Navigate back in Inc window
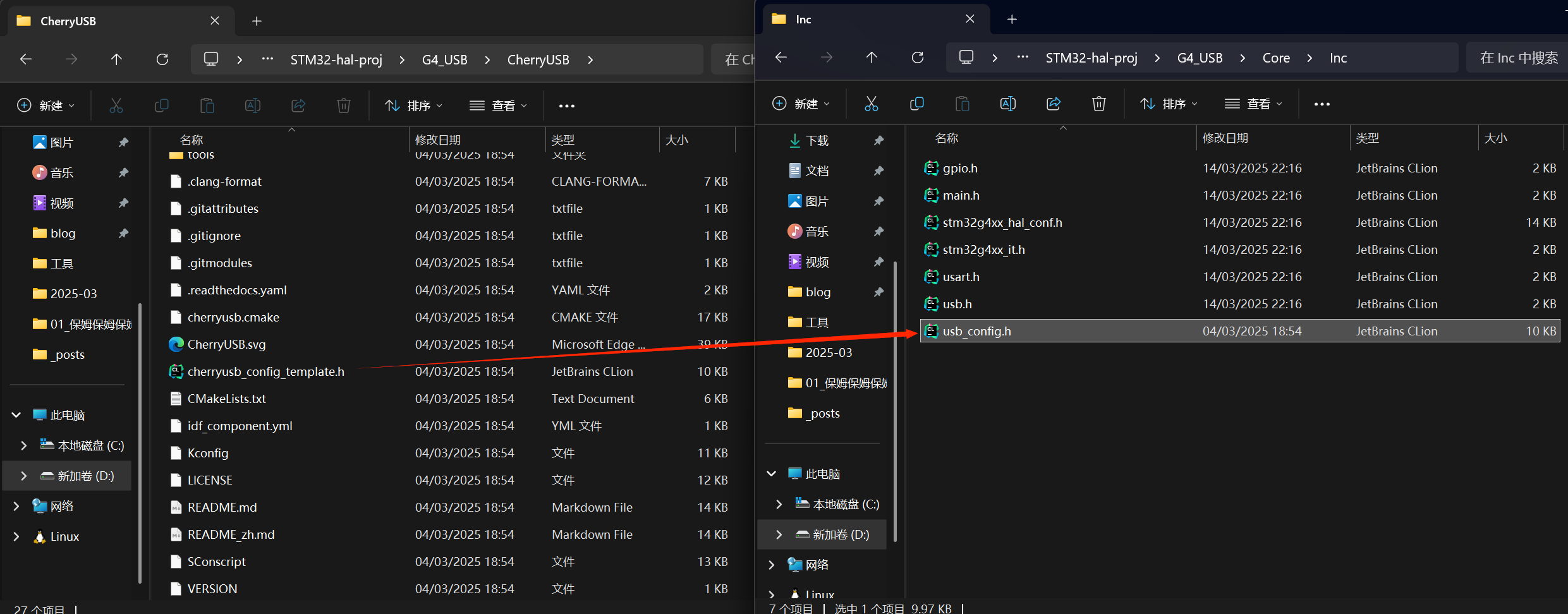This screenshot has width=1568, height=614. 781,57
